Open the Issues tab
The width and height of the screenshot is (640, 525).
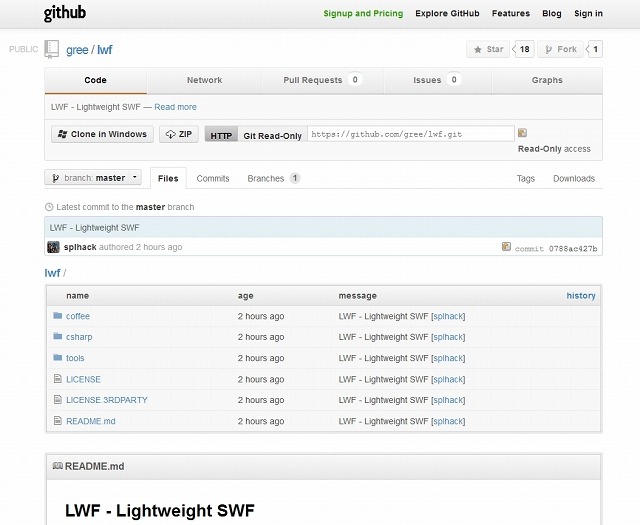(x=438, y=80)
